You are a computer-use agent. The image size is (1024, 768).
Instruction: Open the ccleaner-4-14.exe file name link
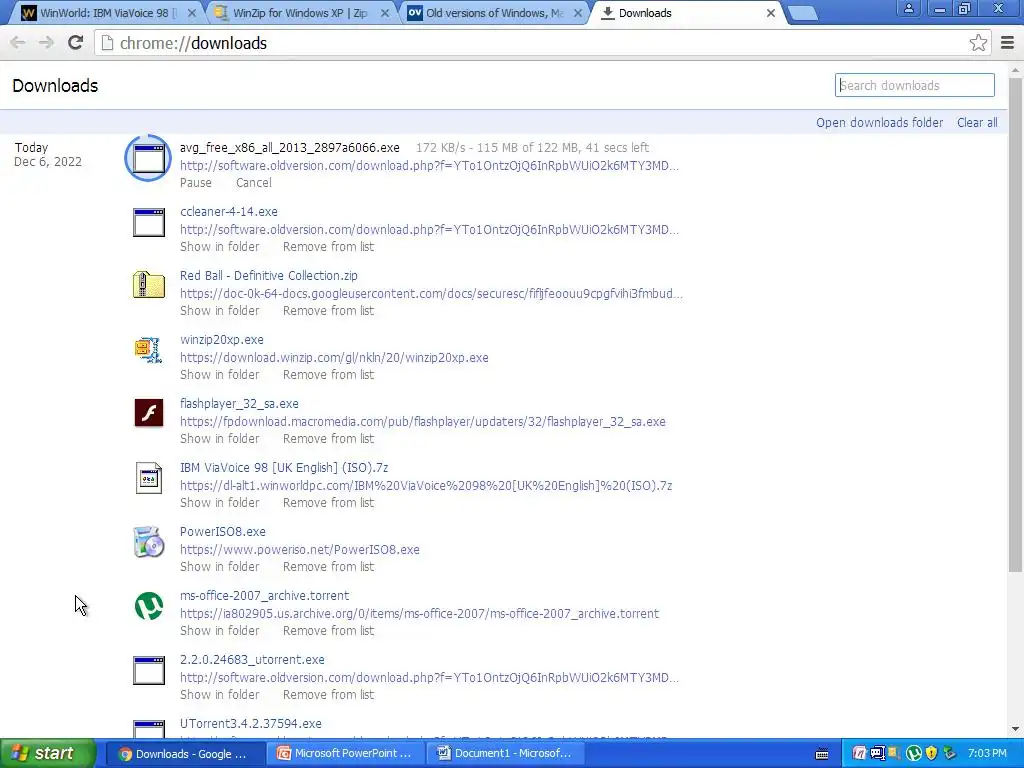point(229,212)
